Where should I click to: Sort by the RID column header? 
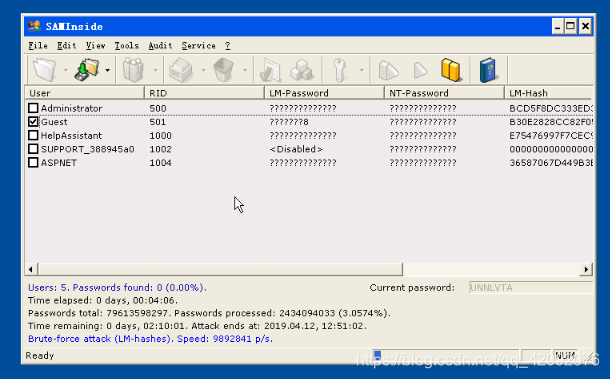204,93
